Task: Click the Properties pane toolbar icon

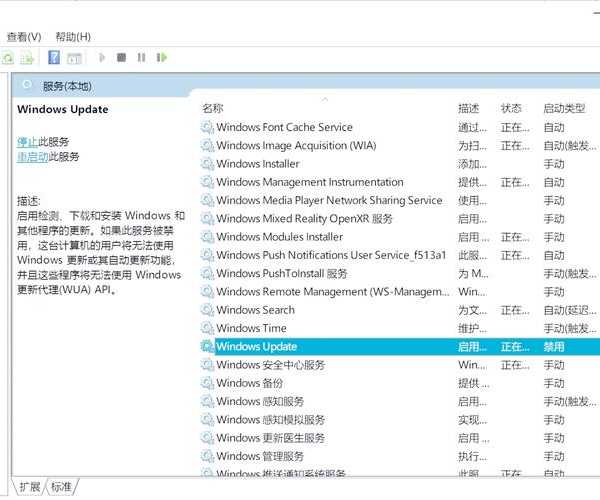Action: pyautogui.click(x=74, y=58)
